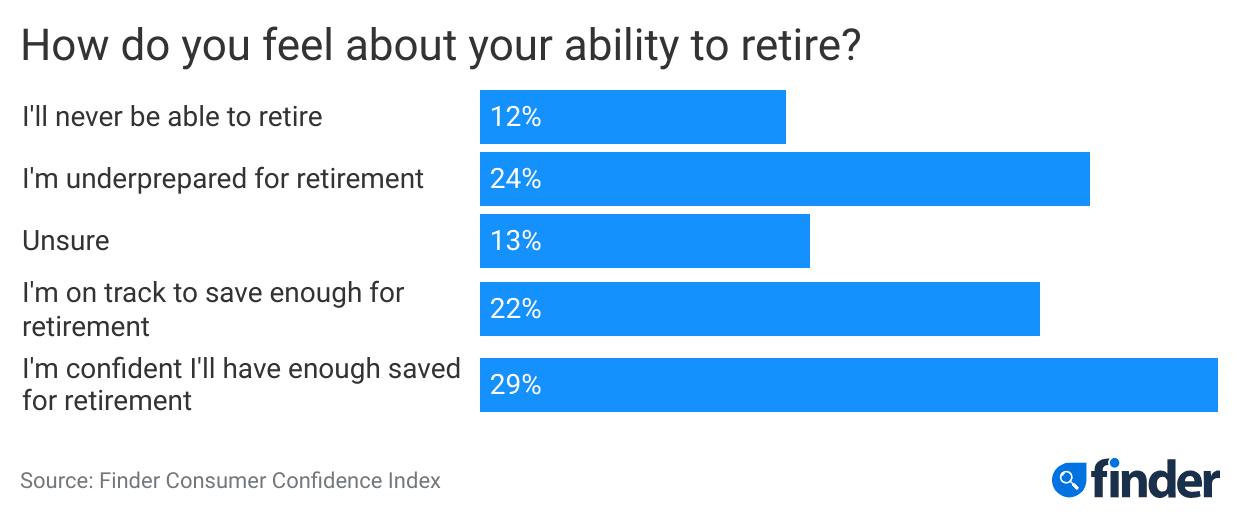Click the 13% value label

tap(515, 241)
